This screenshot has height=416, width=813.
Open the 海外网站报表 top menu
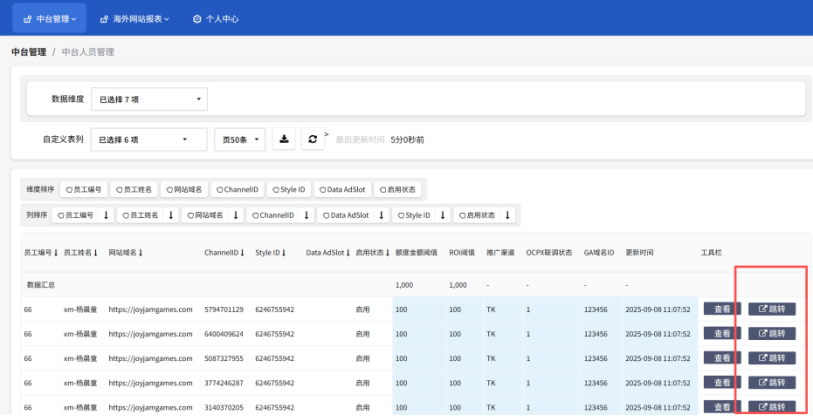(x=134, y=18)
